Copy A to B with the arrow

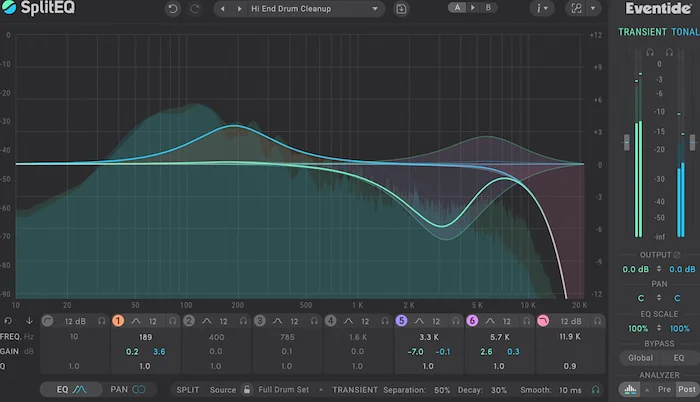coord(473,8)
